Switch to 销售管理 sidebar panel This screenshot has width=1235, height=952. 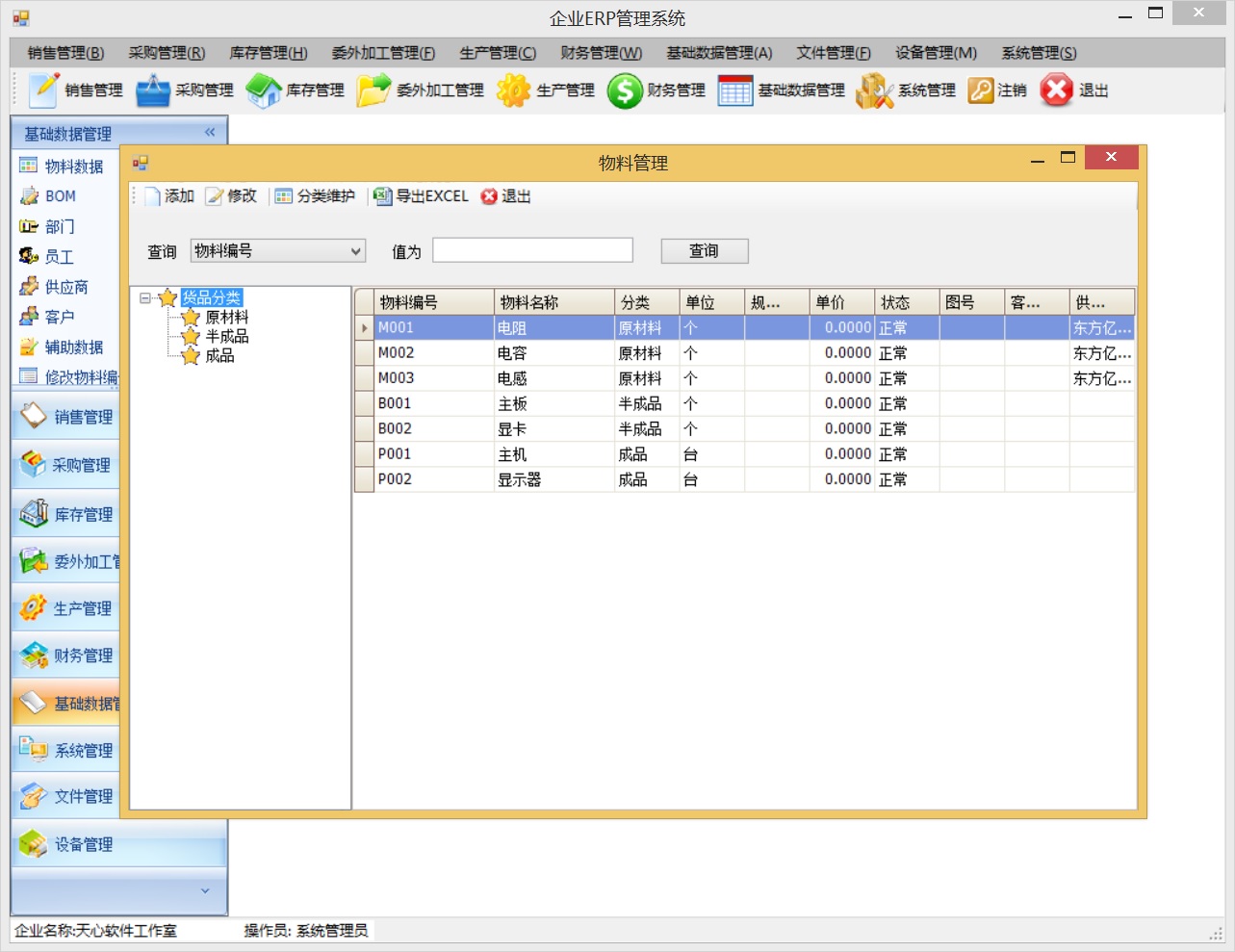(65, 417)
